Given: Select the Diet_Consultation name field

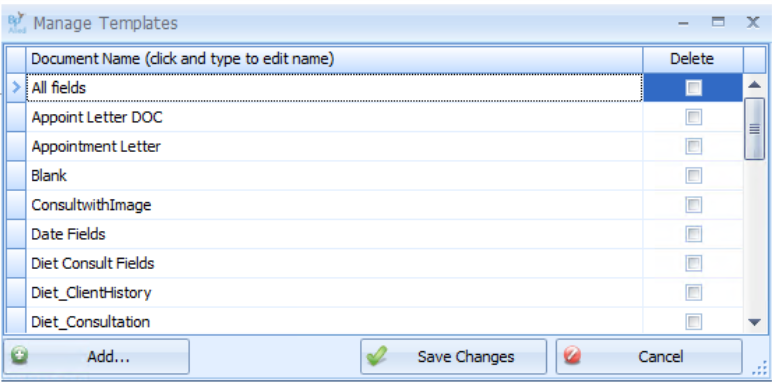Looking at the screenshot, I should tap(334, 322).
